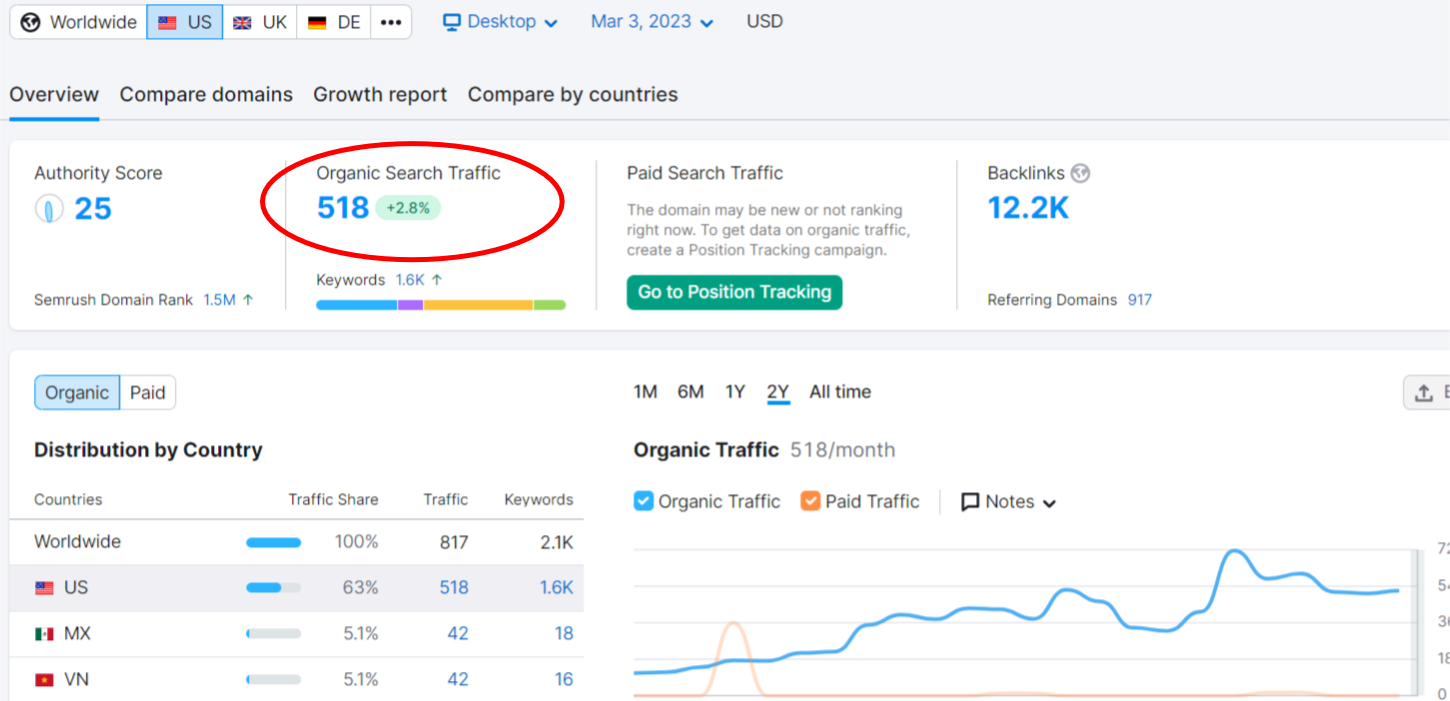Image resolution: width=1450 pixels, height=701 pixels.
Task: Open MX keywords value 18
Action: click(564, 634)
